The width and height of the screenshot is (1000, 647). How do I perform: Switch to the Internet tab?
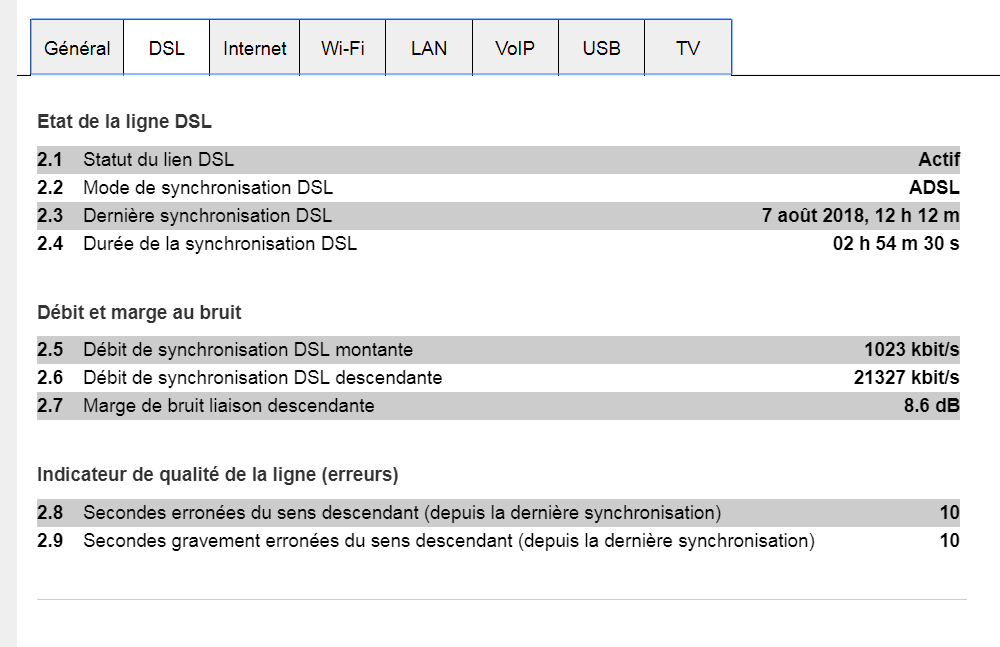coord(254,48)
